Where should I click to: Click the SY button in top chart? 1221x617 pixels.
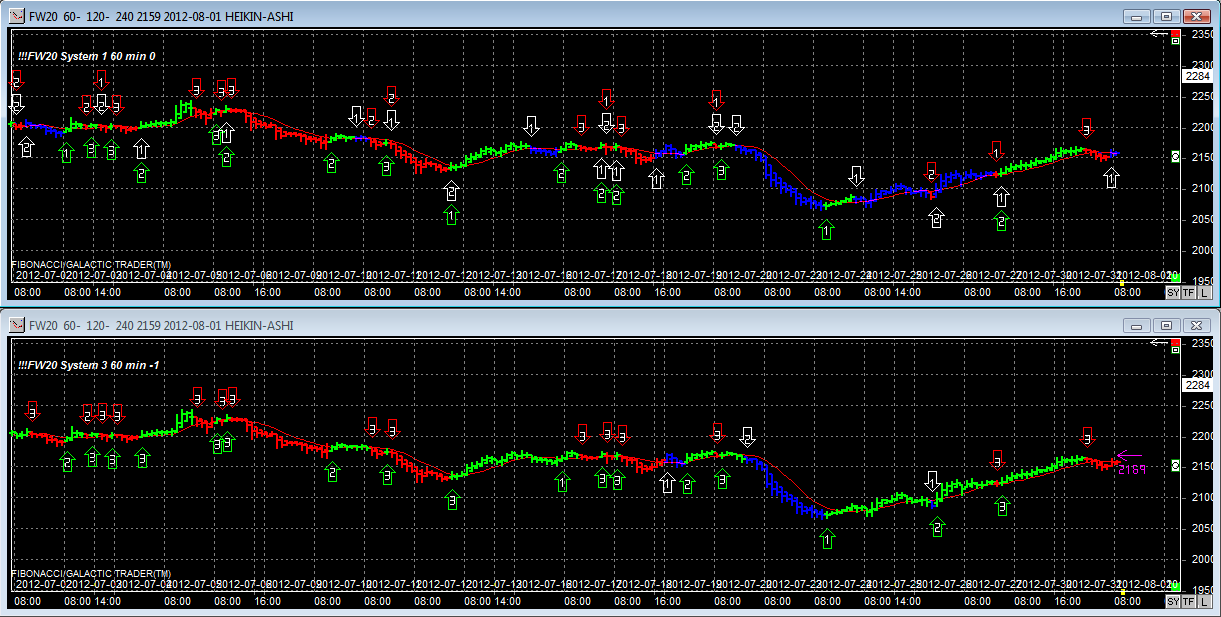point(1173,293)
